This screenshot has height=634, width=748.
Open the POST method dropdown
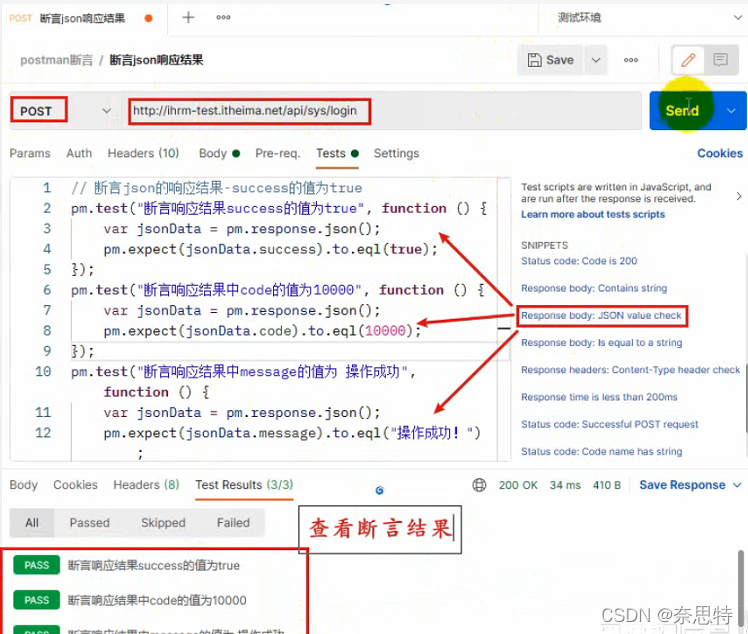click(106, 111)
